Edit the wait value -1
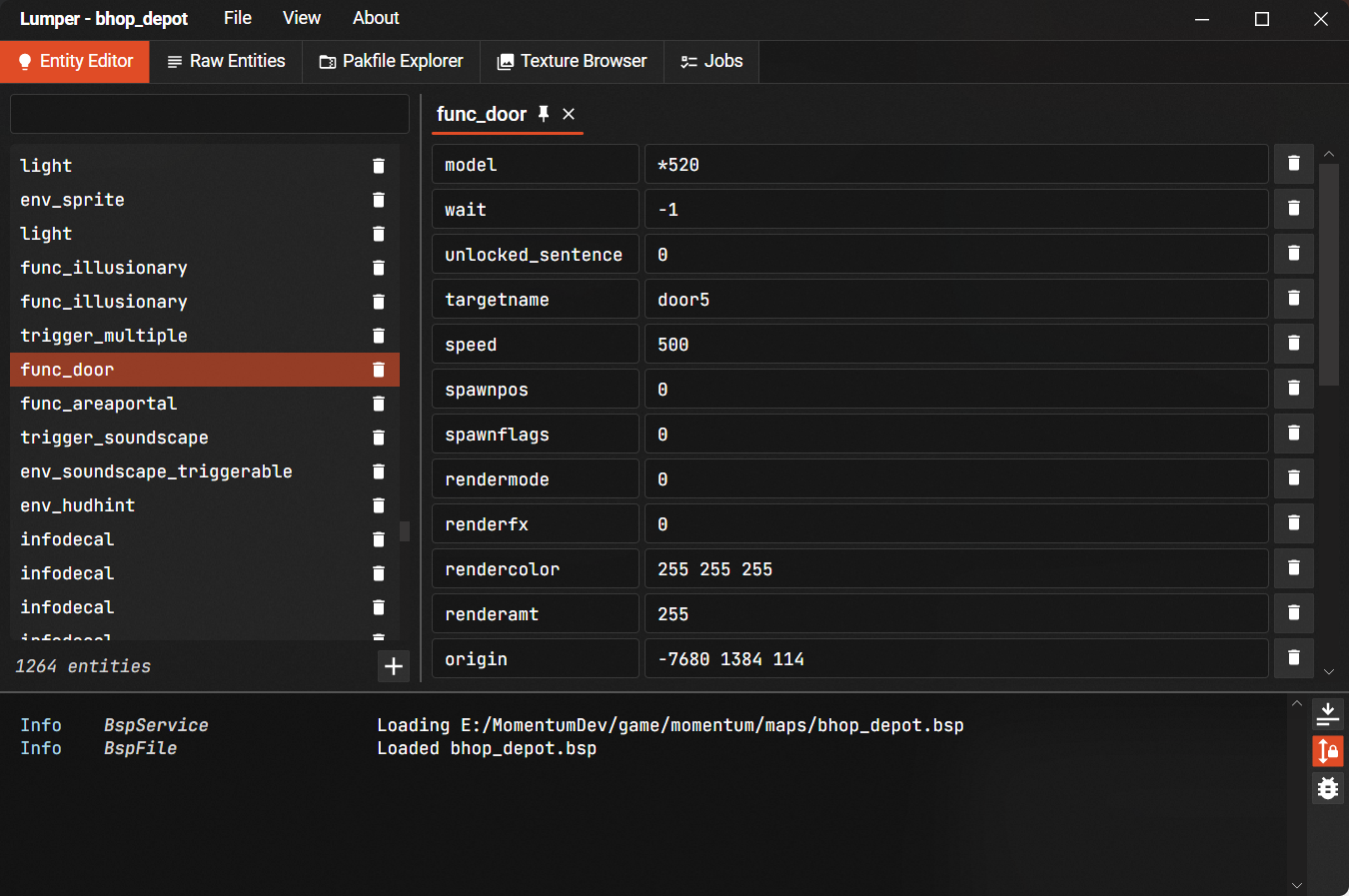The image size is (1349, 896). tap(956, 209)
